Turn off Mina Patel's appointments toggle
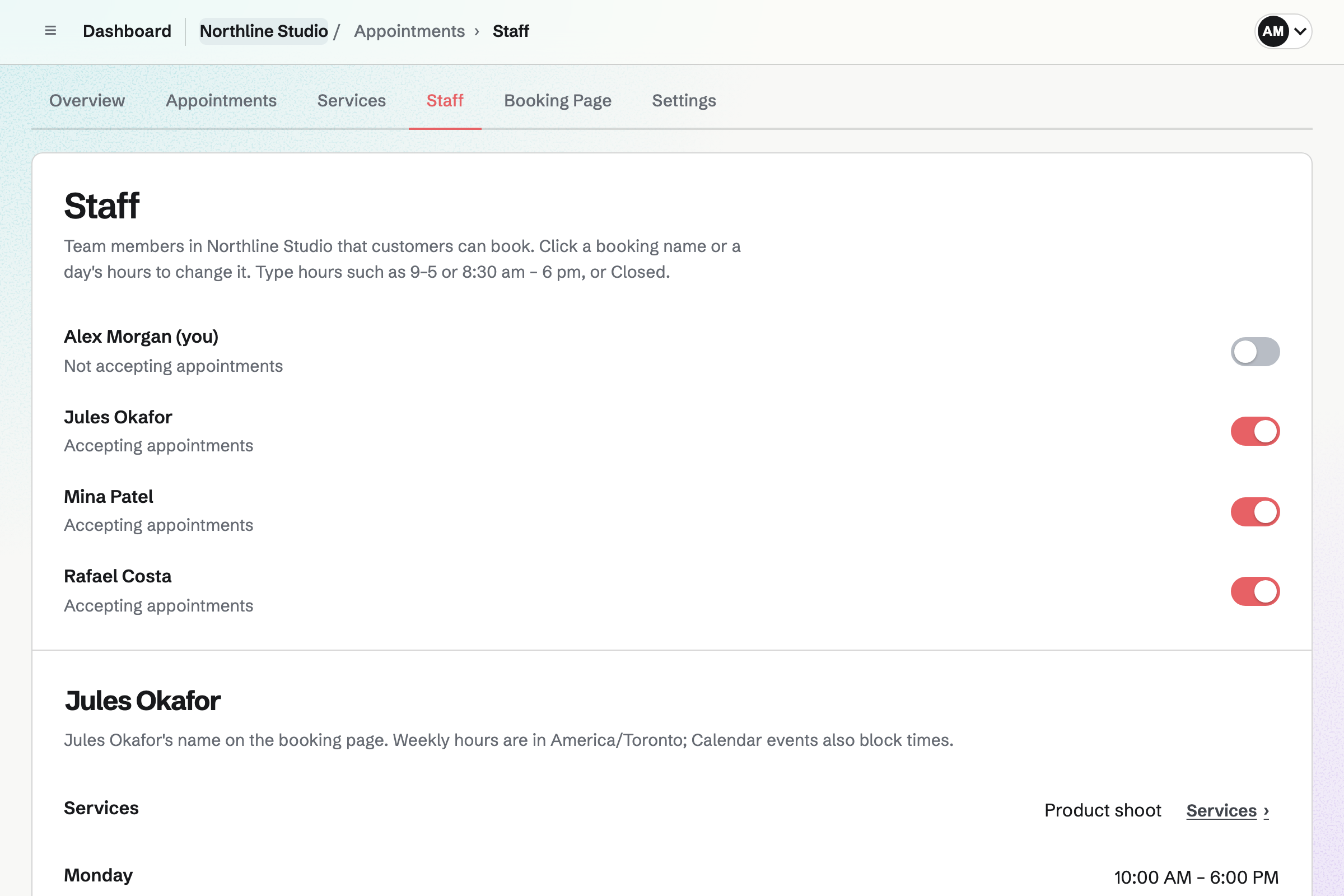The image size is (1344, 896). [1255, 511]
